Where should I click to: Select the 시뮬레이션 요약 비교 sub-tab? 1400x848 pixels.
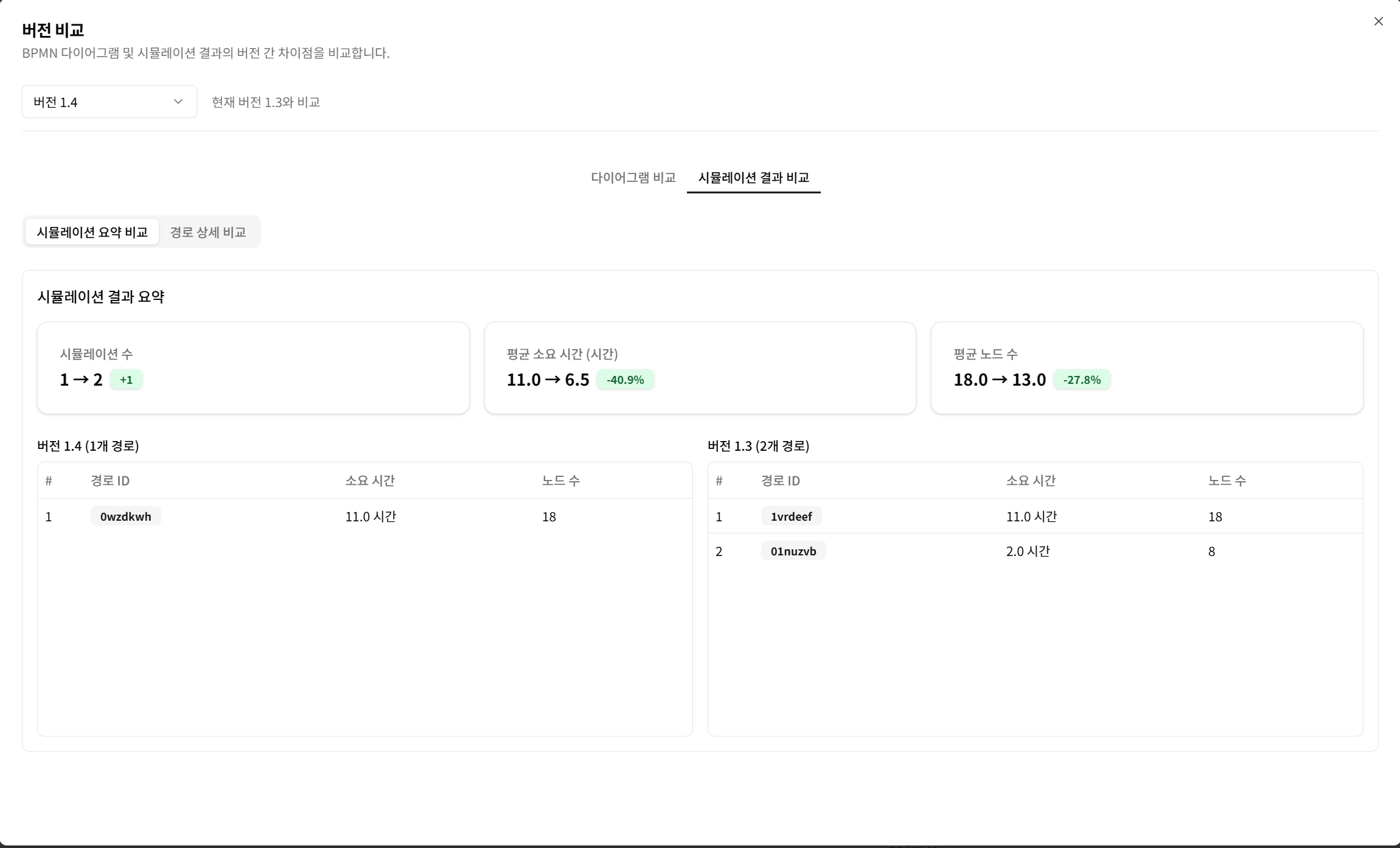(91, 232)
